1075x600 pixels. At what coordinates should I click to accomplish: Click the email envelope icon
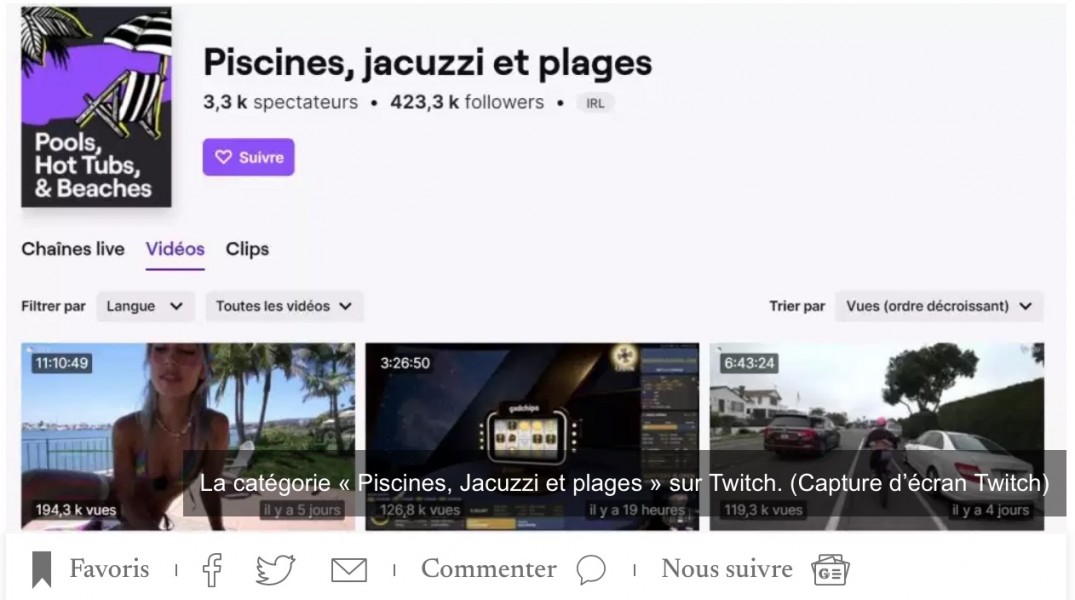click(x=349, y=570)
